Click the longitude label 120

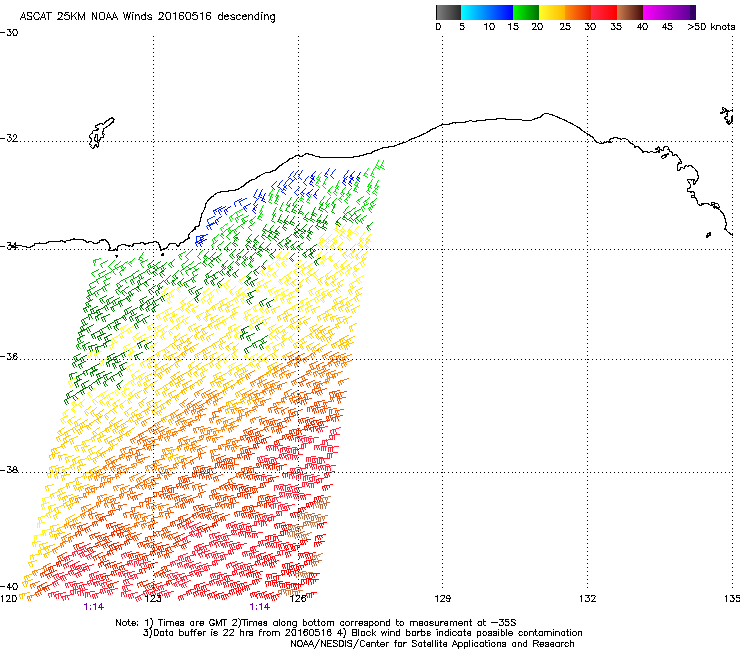(8, 599)
